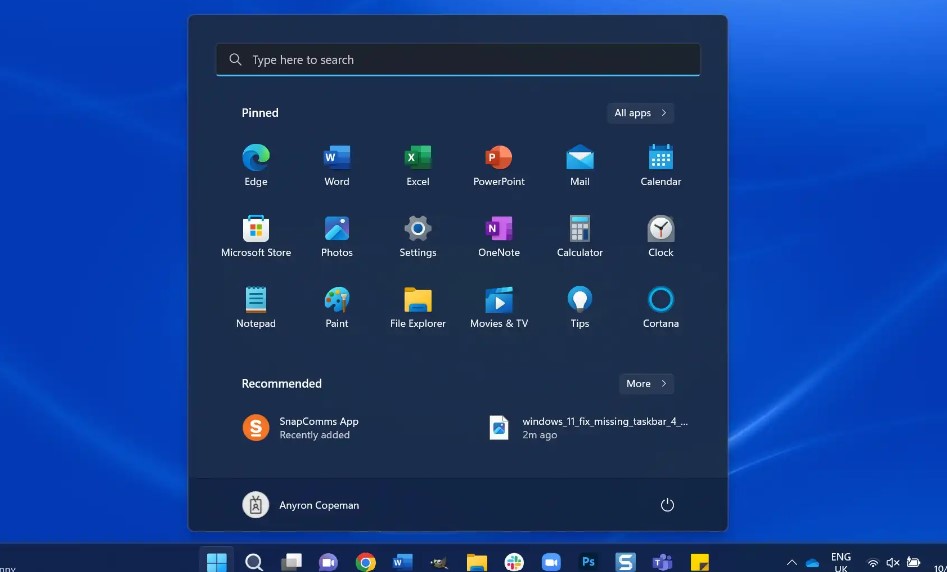Screen dimensions: 947x572
Task: Open the File Explorer folder on the taskbar
Action: (x=477, y=562)
